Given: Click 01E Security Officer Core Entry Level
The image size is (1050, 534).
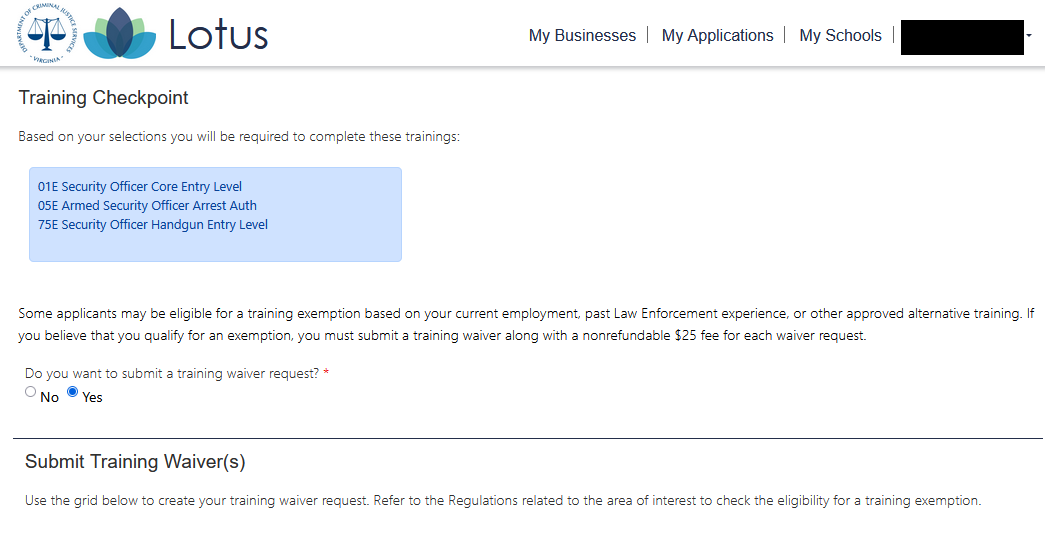Looking at the screenshot, I should click(x=140, y=187).
